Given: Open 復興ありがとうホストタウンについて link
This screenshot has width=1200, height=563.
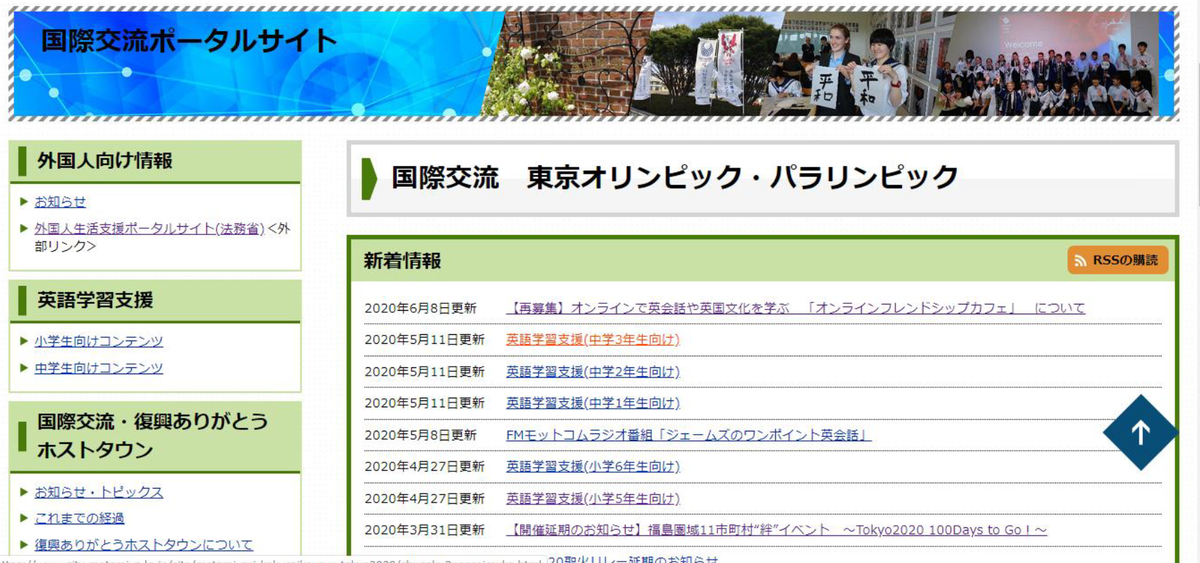Looking at the screenshot, I should 143,545.
